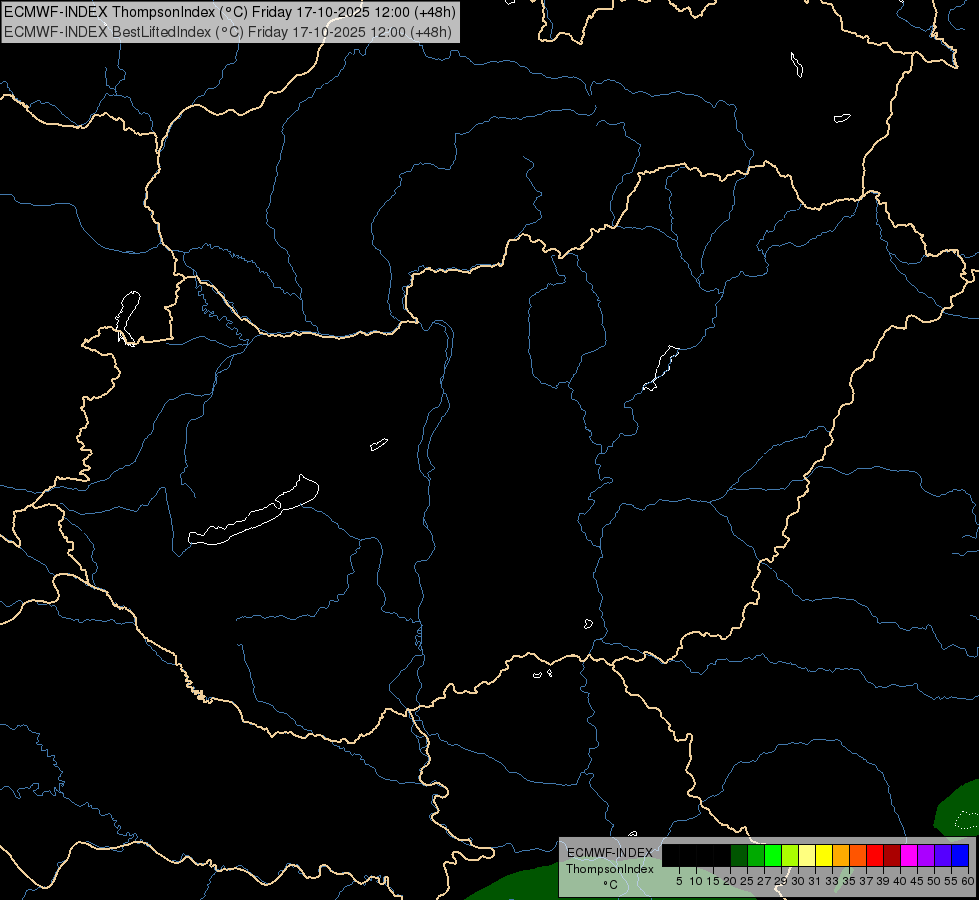Click the small white lake outline northeast of Balaton
This screenshot has height=900, width=979.
378,444
